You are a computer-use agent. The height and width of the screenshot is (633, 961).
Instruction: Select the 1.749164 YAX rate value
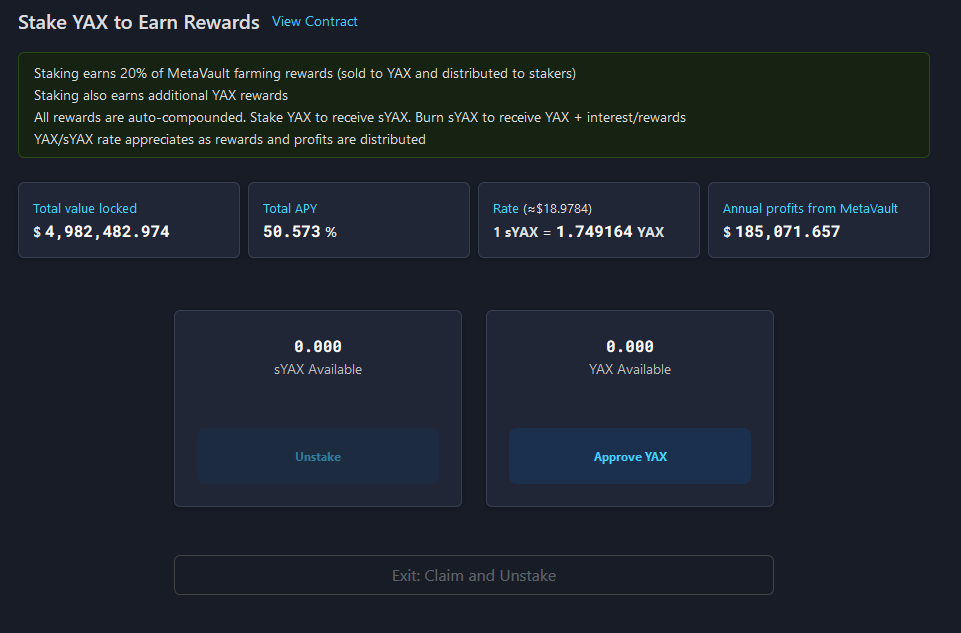610,232
